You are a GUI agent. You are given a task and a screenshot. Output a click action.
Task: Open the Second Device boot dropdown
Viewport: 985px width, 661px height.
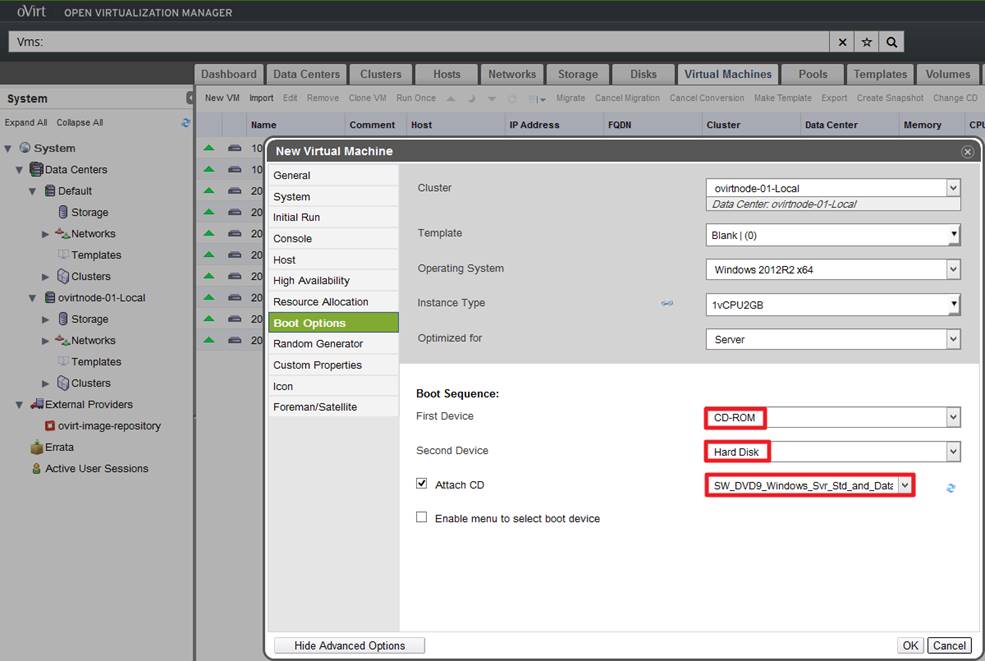click(x=953, y=451)
